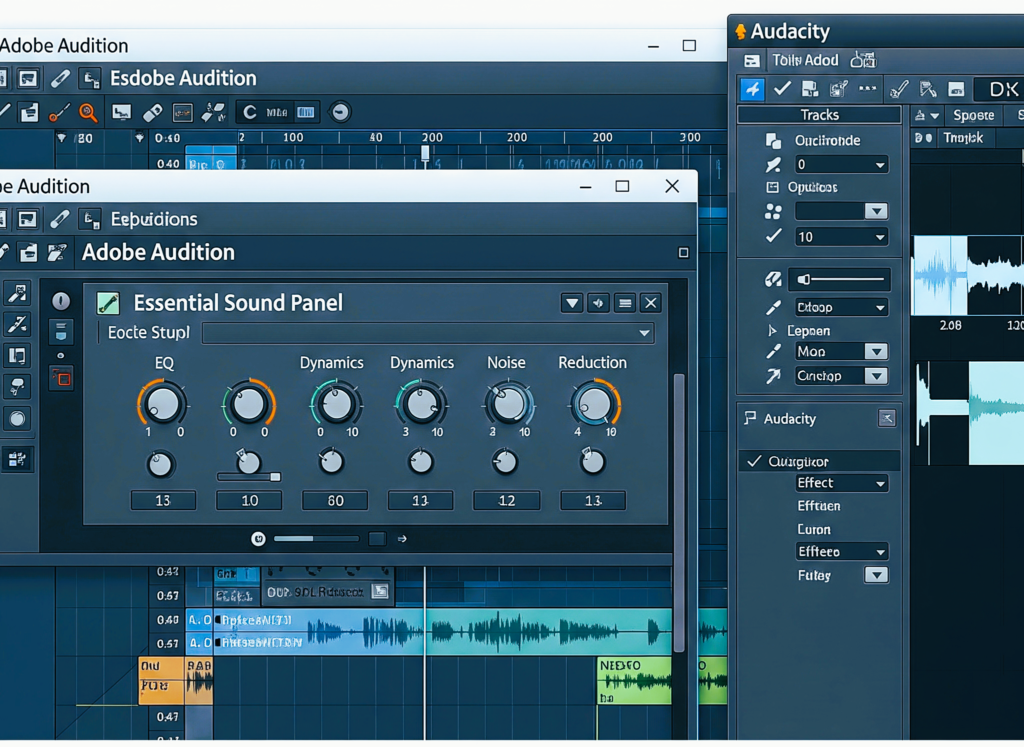Click the small box icon beside Opulioos
1024x747 pixels.
[773, 187]
